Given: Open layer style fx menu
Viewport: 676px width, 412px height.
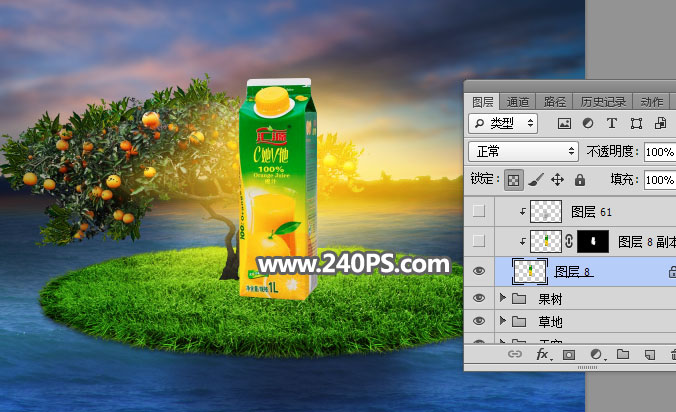Looking at the screenshot, I should 543,355.
